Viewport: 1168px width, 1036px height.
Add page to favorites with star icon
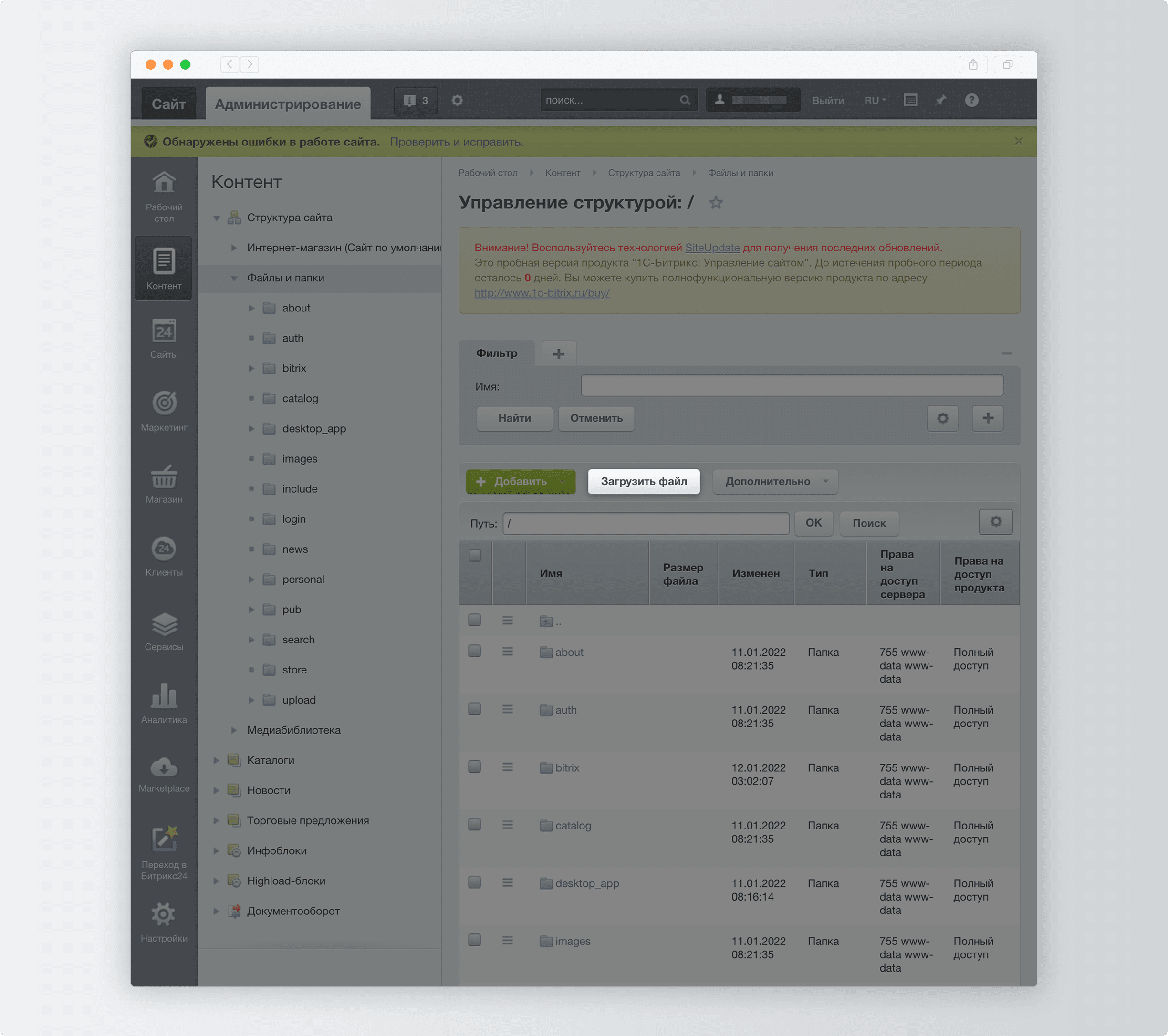[x=716, y=203]
